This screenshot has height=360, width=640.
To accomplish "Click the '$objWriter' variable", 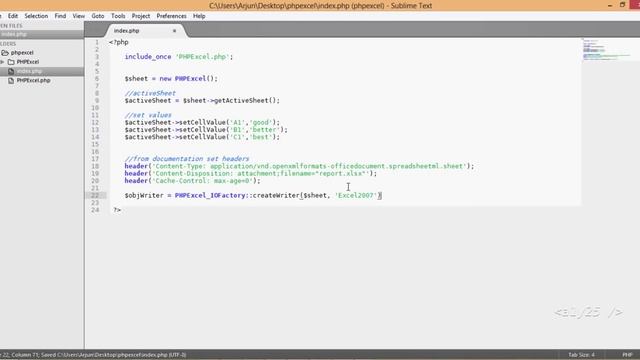I will 144,196.
